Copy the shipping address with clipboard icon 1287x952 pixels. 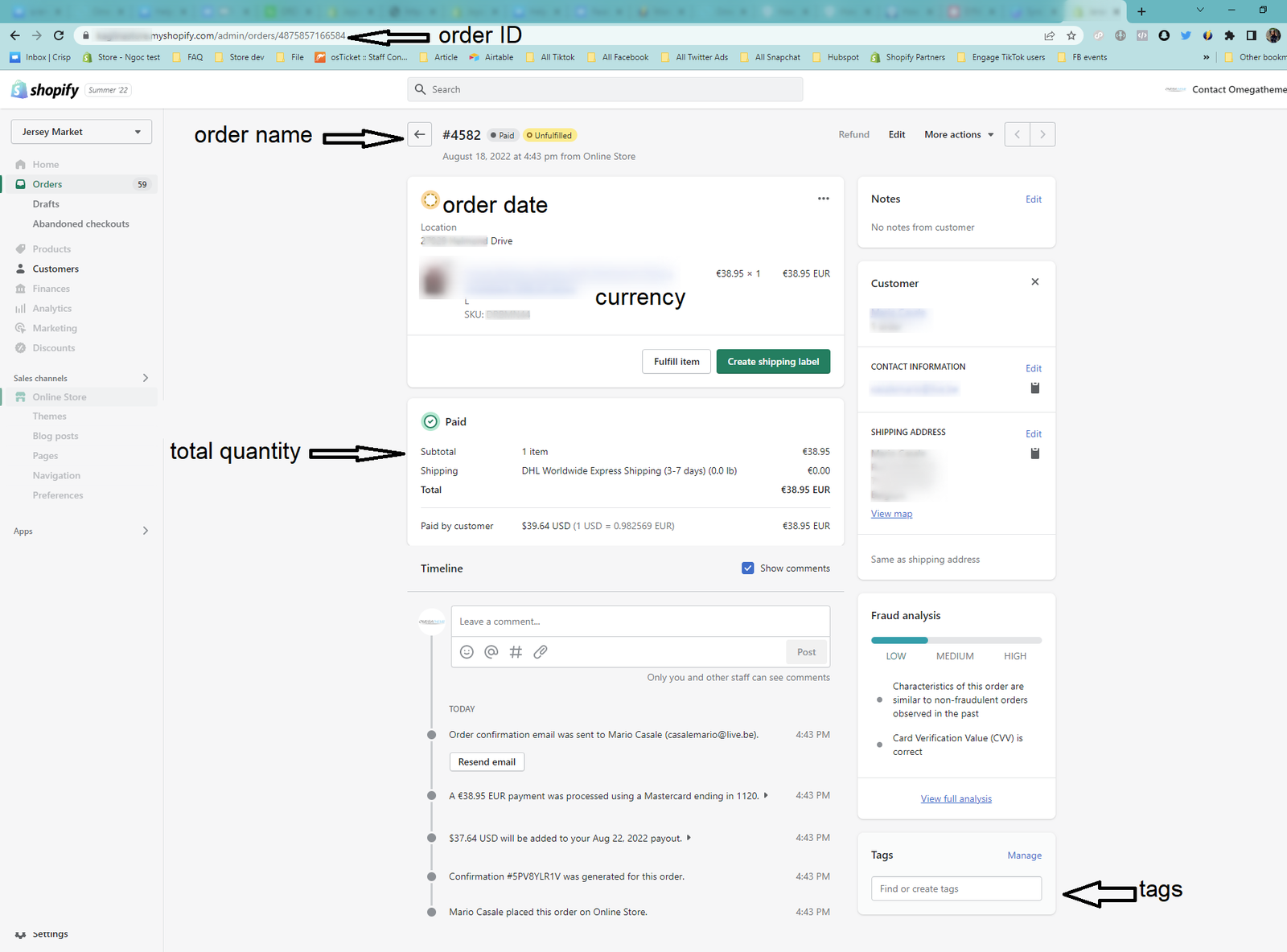tap(1034, 453)
